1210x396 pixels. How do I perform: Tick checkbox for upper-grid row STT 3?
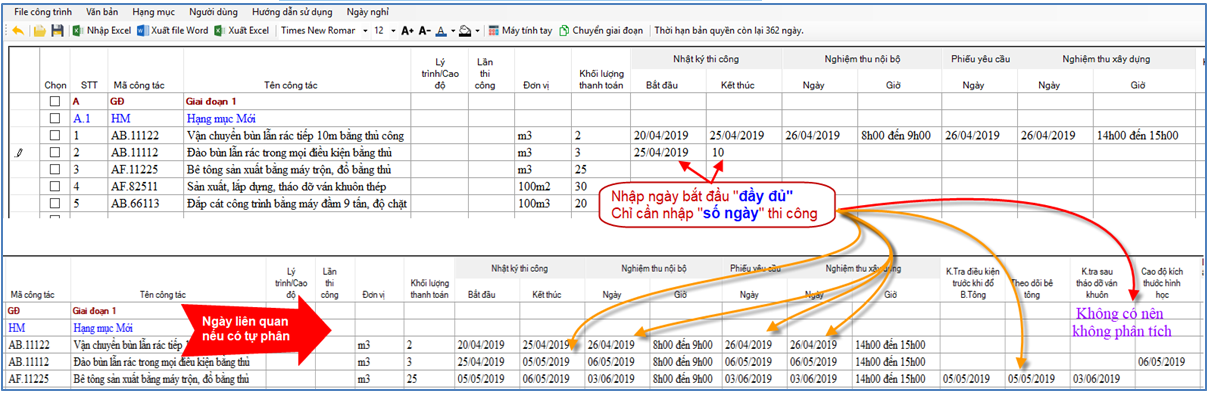(55, 169)
